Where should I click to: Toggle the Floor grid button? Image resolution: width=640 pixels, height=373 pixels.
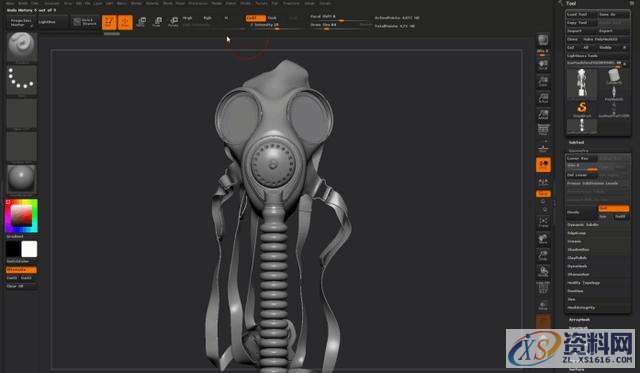pos(543,148)
